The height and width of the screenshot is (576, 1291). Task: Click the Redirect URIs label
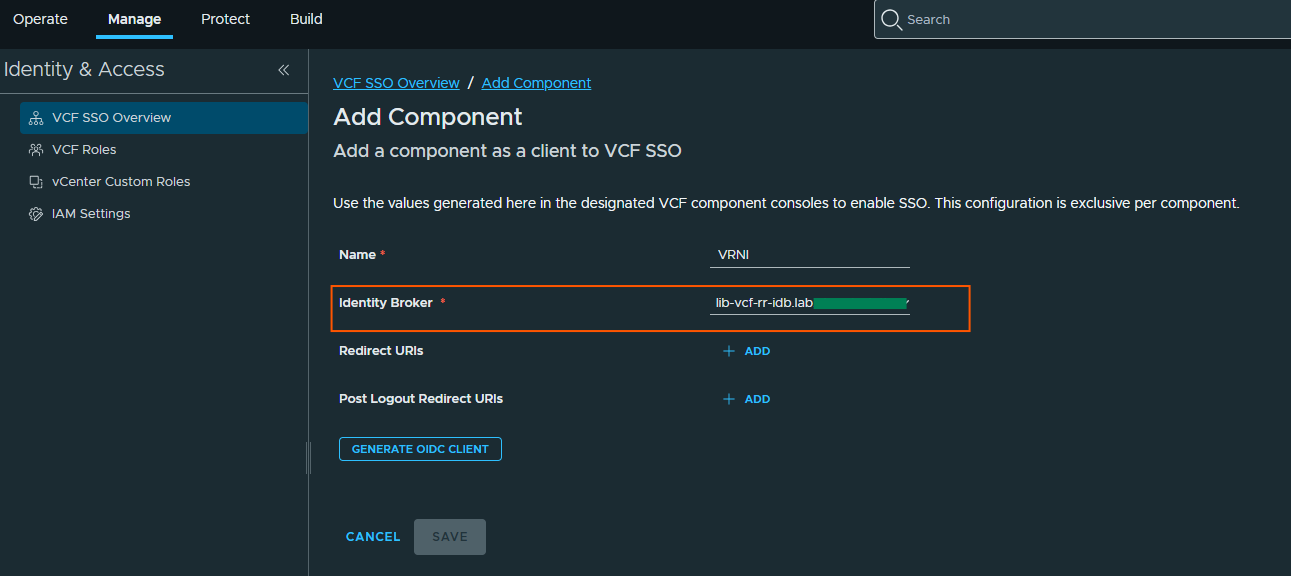381,351
